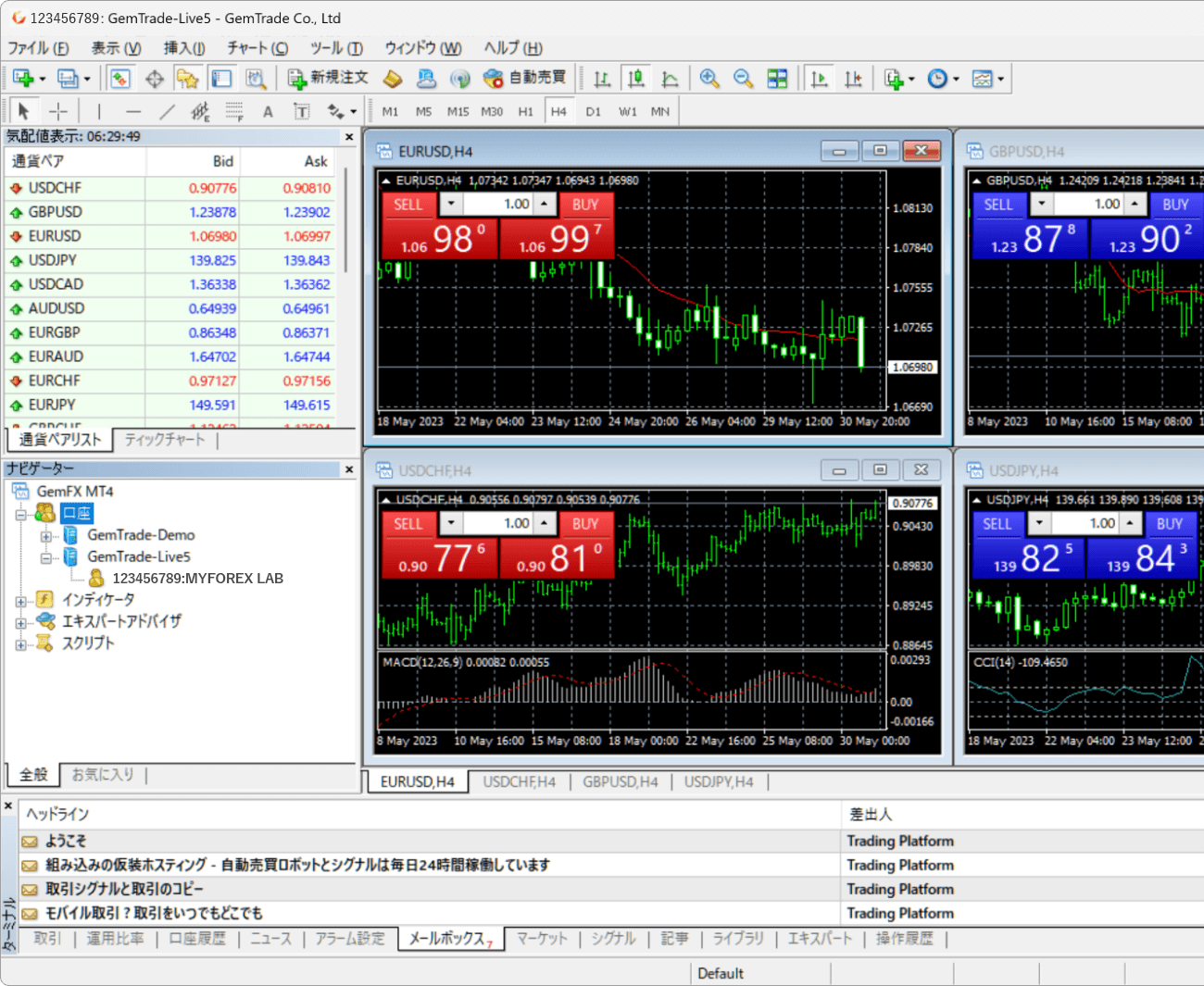Expand the templates dropdown arrow

tap(1000, 79)
